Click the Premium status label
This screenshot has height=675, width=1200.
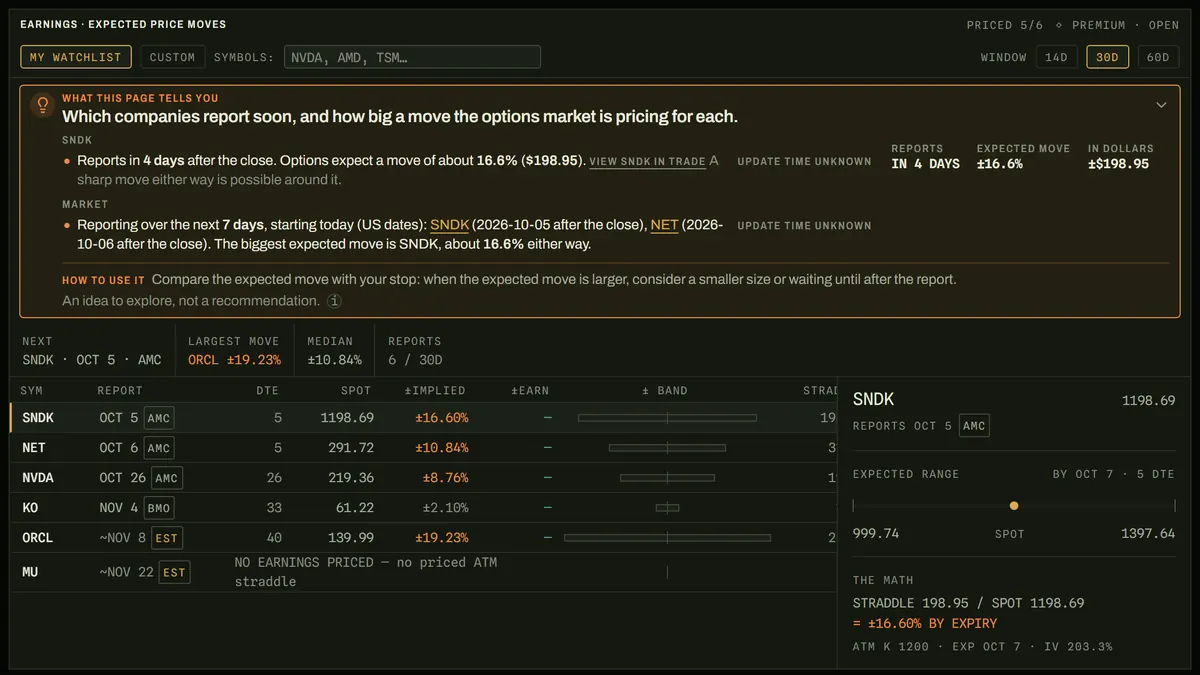[1098, 25]
